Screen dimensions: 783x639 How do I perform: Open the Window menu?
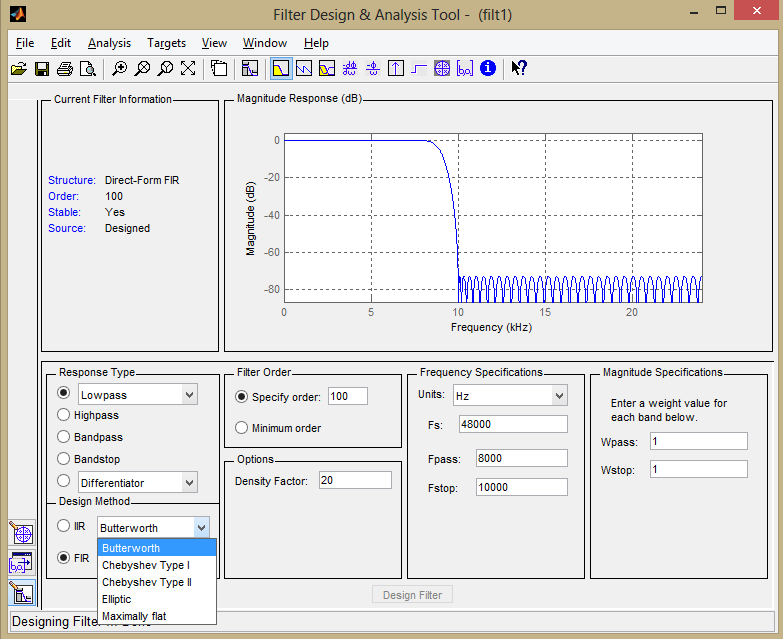(265, 43)
